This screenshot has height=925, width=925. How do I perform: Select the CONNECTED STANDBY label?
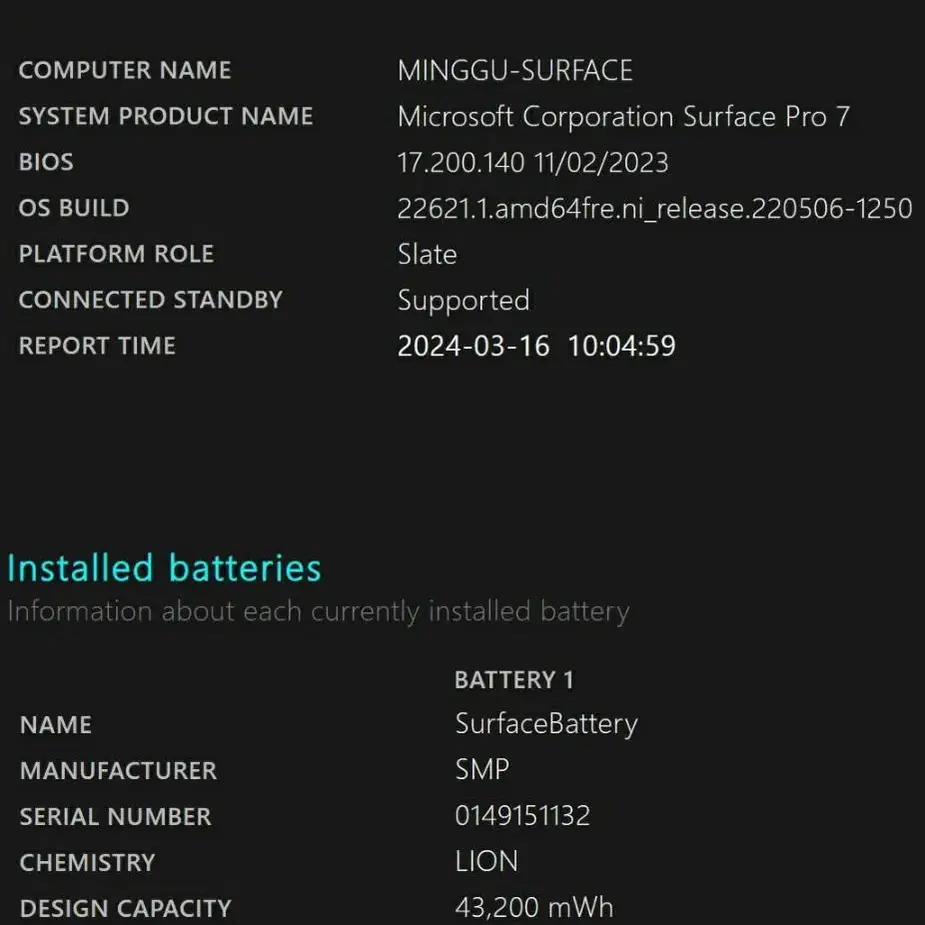[x=151, y=300]
